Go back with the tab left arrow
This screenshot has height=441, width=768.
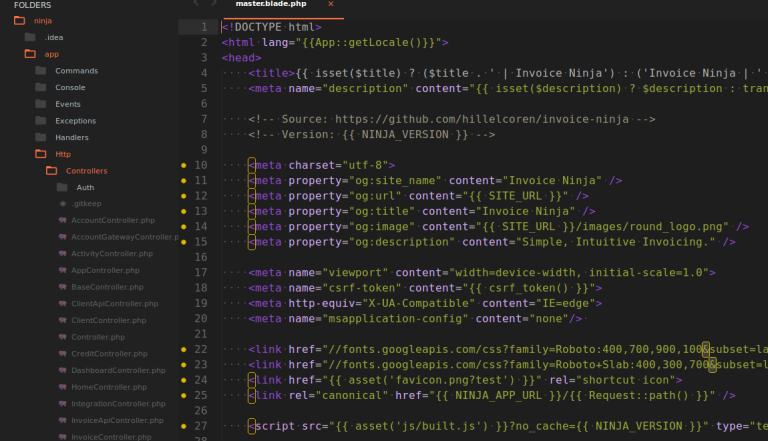[x=196, y=3]
